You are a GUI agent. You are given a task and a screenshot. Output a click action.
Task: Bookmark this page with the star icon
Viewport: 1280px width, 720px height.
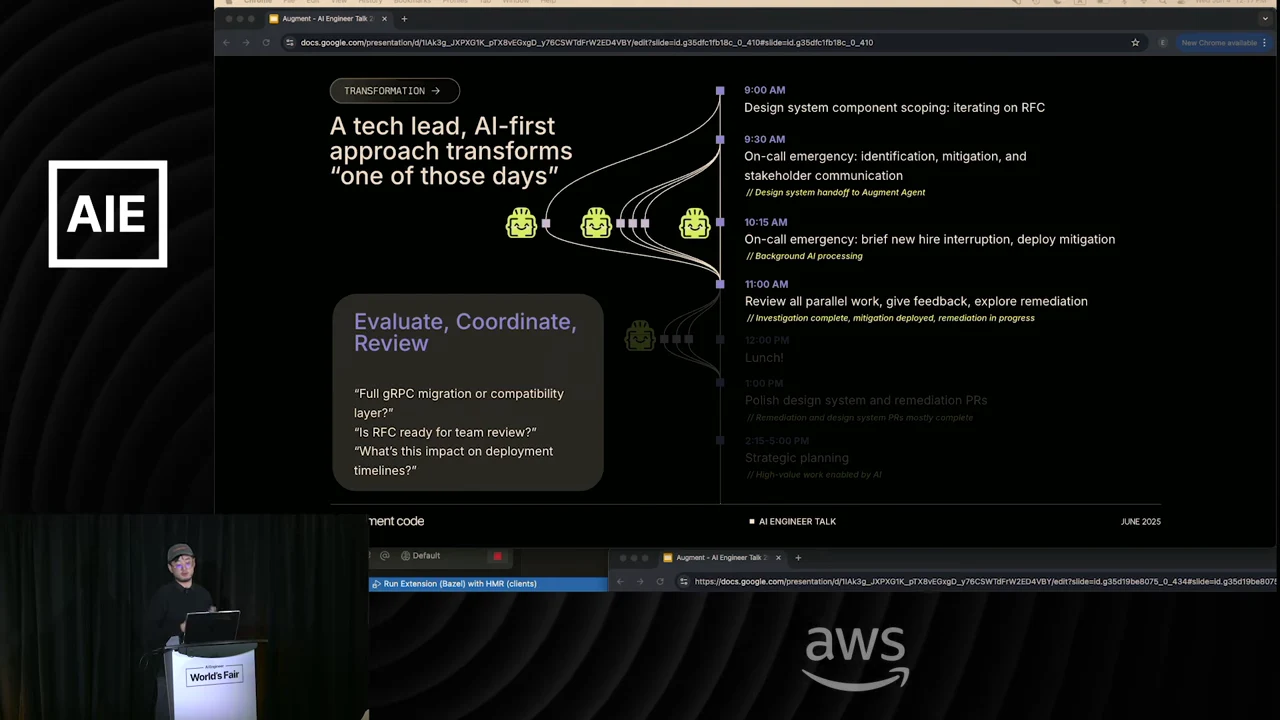click(1135, 42)
